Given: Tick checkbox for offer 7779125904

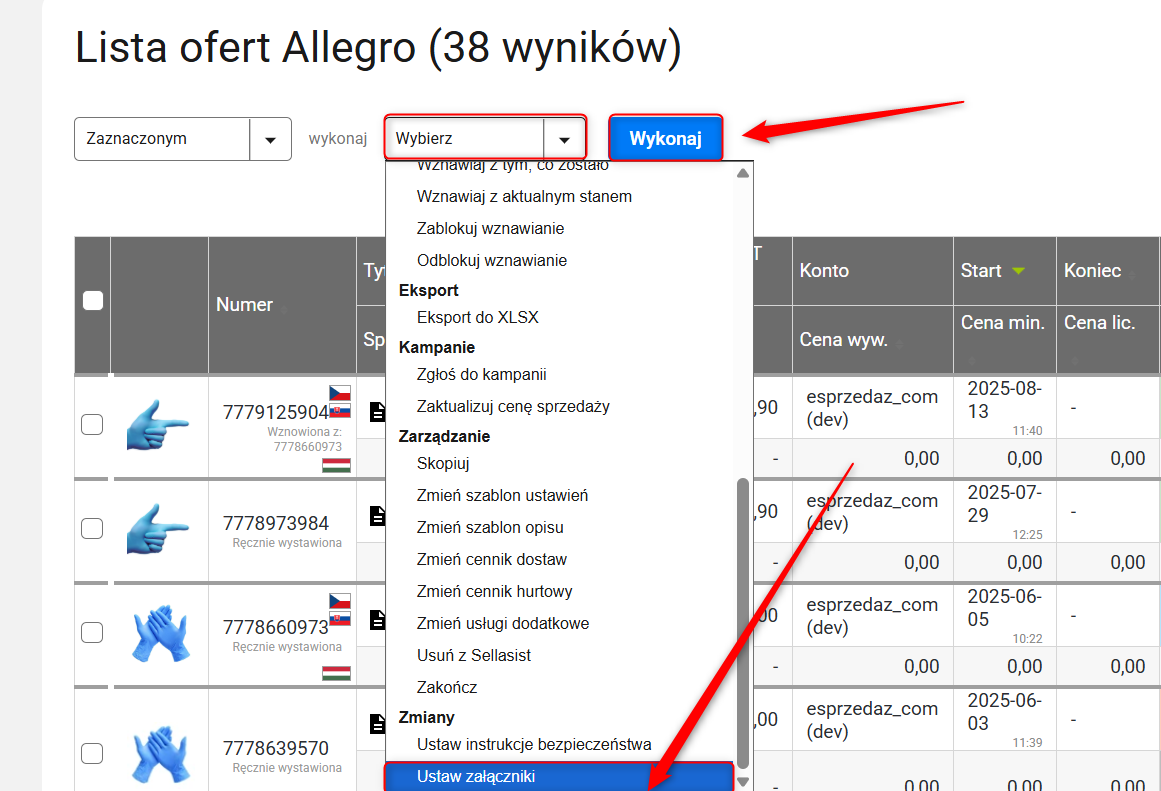Looking at the screenshot, I should click(x=92, y=425).
